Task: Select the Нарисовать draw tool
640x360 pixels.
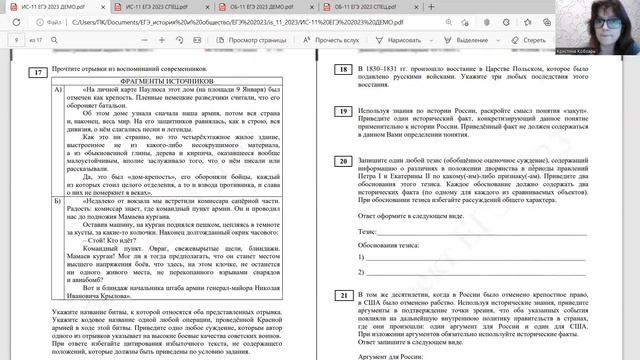Action: click(398, 40)
